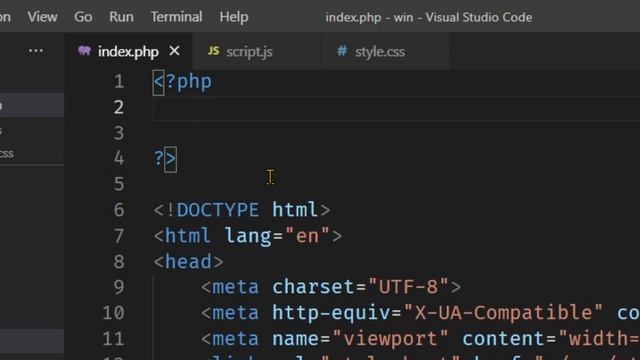
Task: Click line number 4 in the gutter
Action: tap(119, 159)
